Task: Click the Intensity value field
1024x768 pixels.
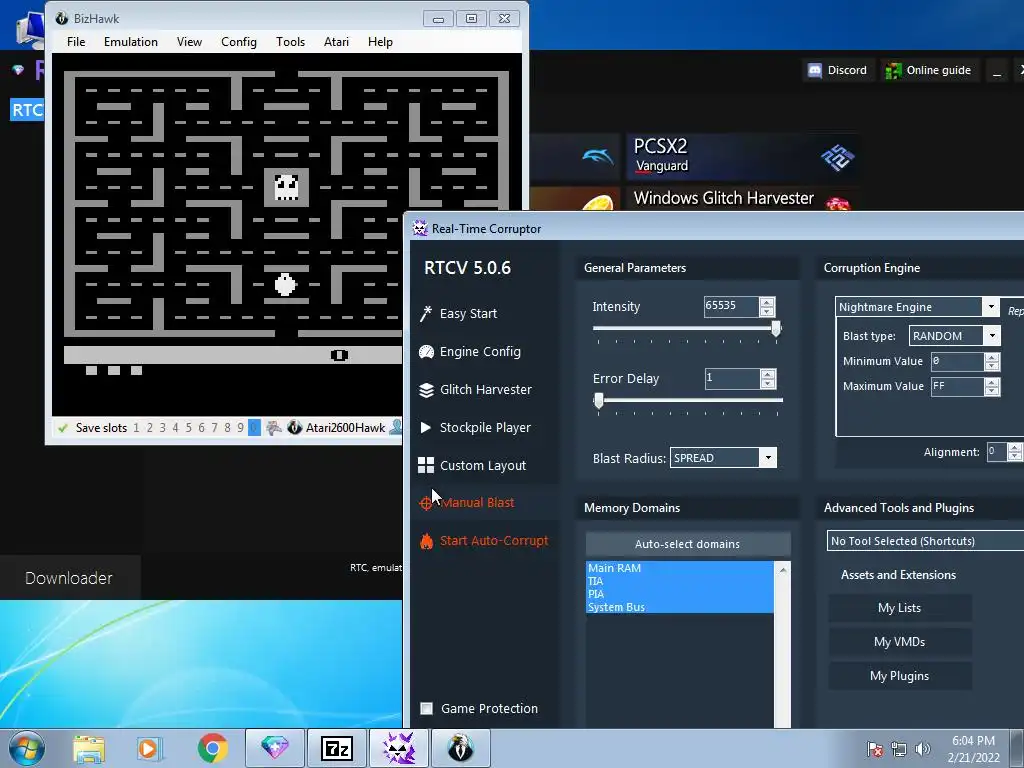Action: [x=731, y=306]
